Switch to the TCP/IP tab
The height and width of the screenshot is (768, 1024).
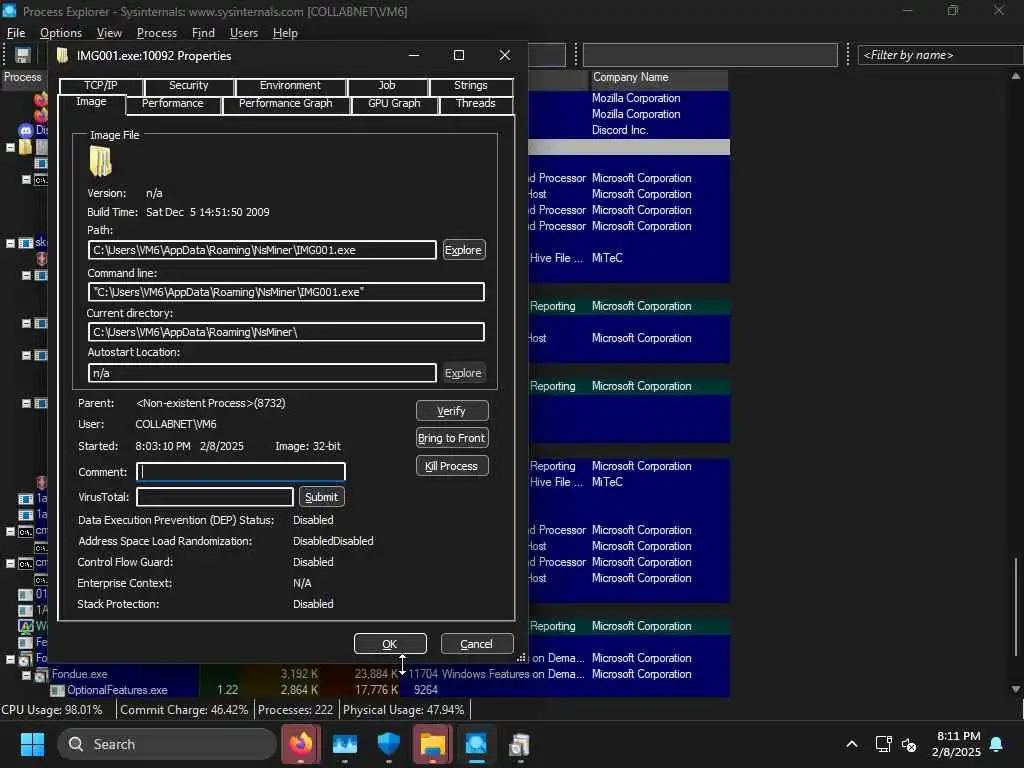point(101,86)
